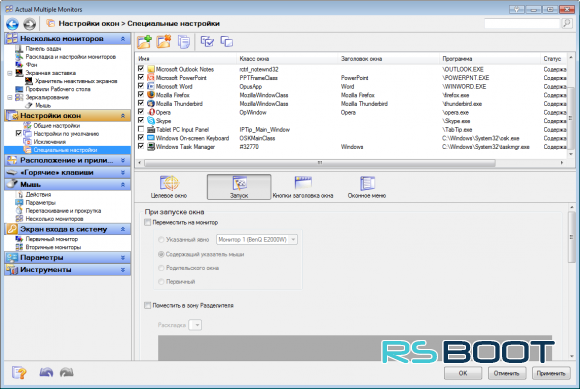The height and width of the screenshot is (389, 580).
Task: Switch to the Запуск tab
Action: tap(239, 187)
